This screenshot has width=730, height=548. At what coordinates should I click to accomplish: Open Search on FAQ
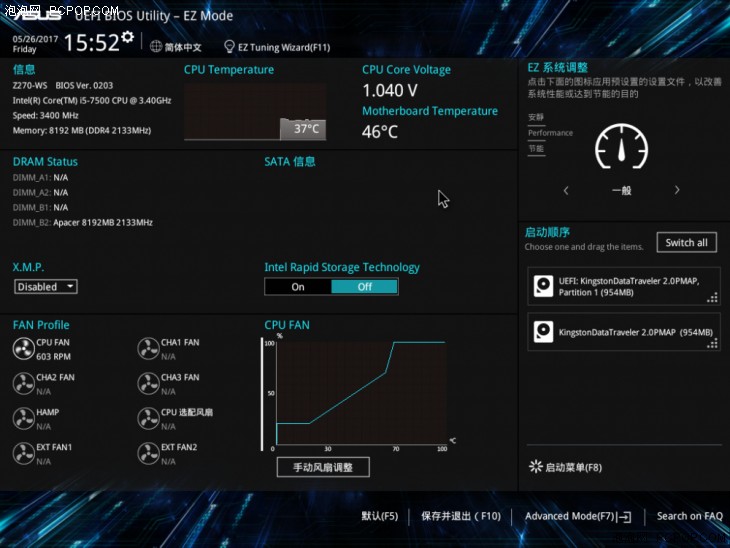pyautogui.click(x=689, y=516)
